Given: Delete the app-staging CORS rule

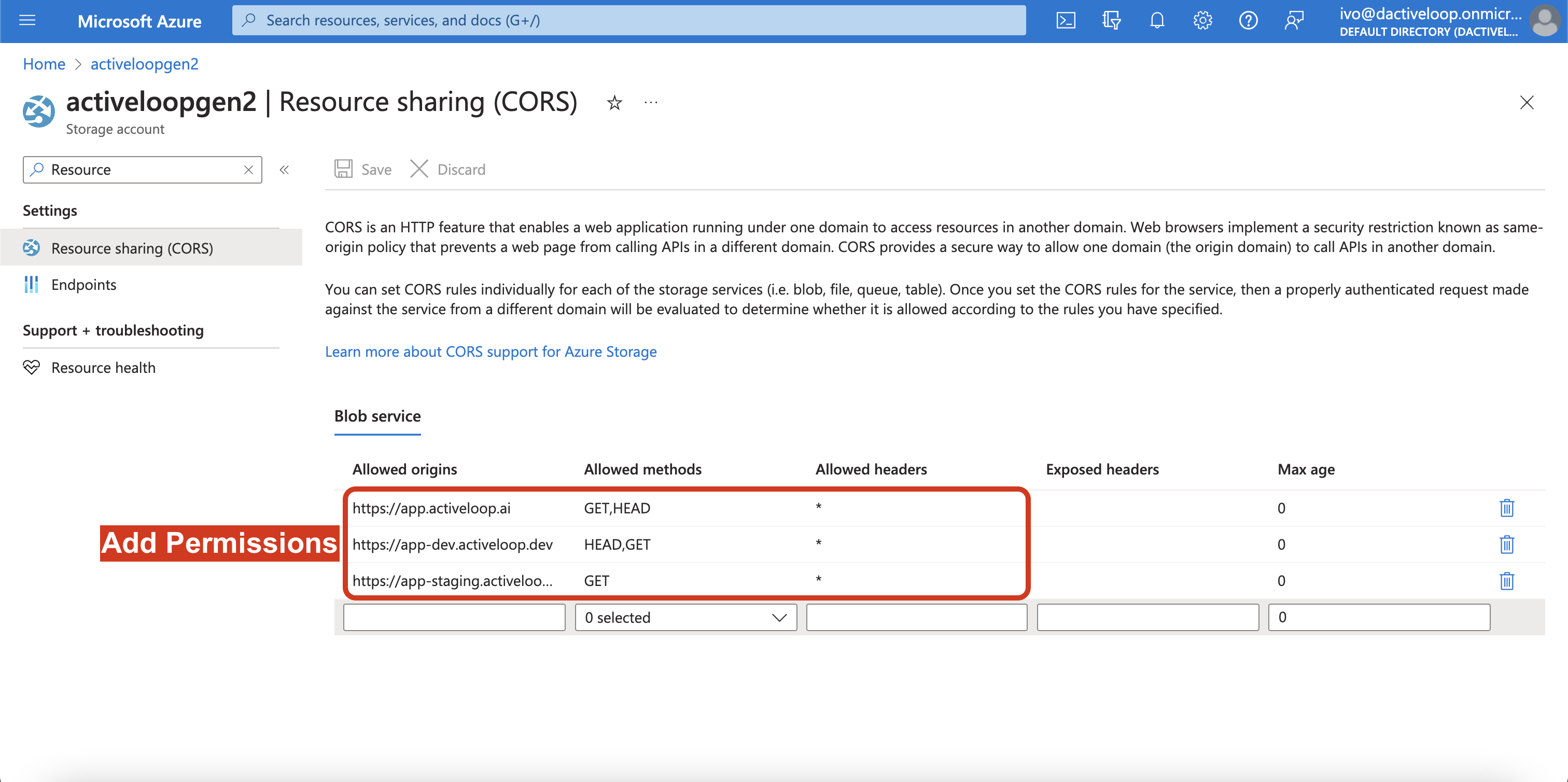Looking at the screenshot, I should pyautogui.click(x=1506, y=581).
